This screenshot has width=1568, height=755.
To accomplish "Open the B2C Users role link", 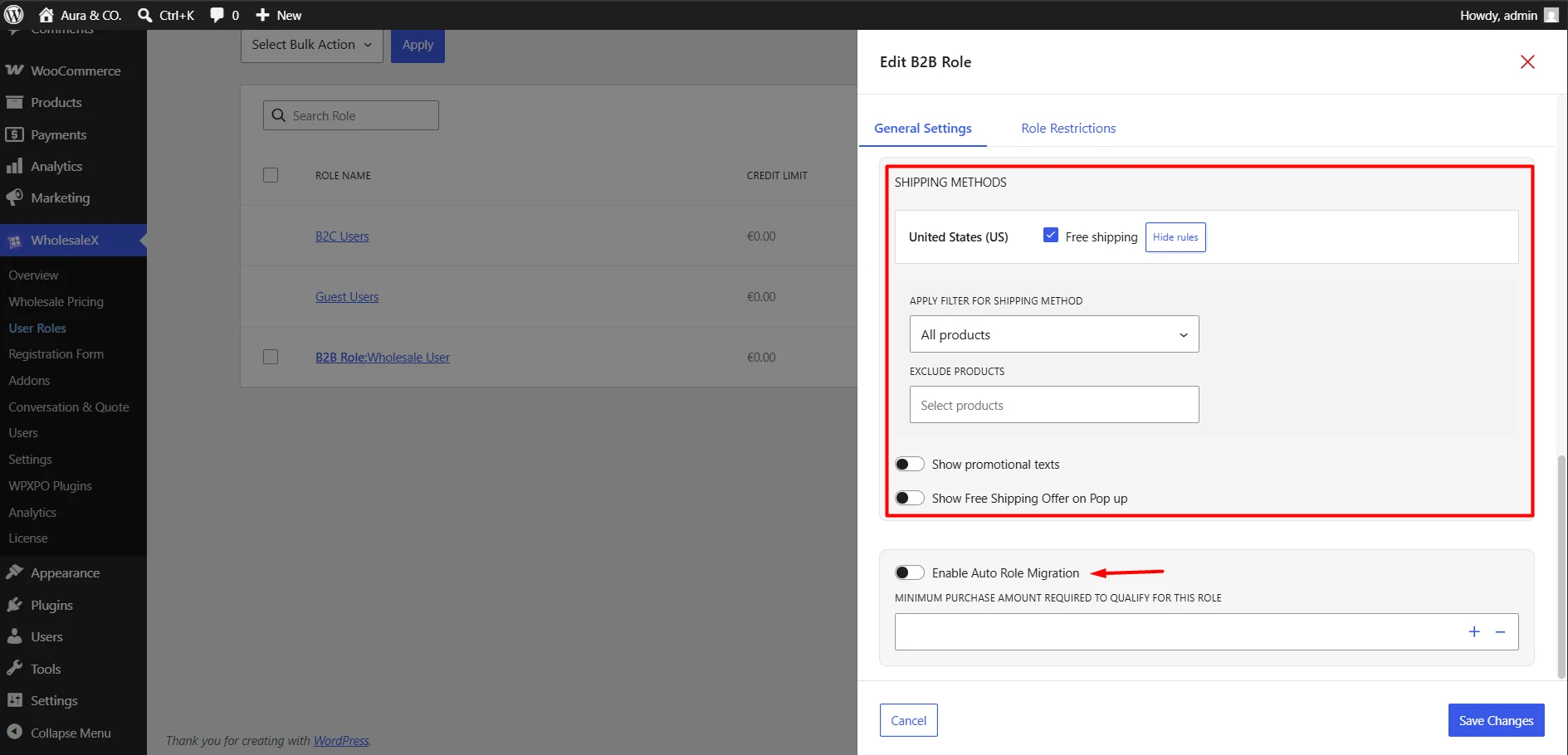I will click(342, 236).
